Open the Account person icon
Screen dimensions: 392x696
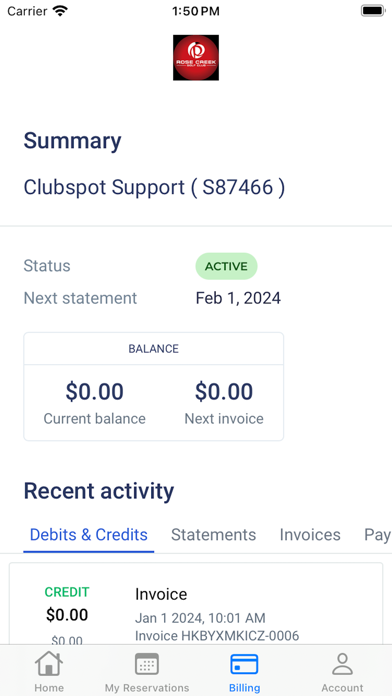click(x=342, y=664)
